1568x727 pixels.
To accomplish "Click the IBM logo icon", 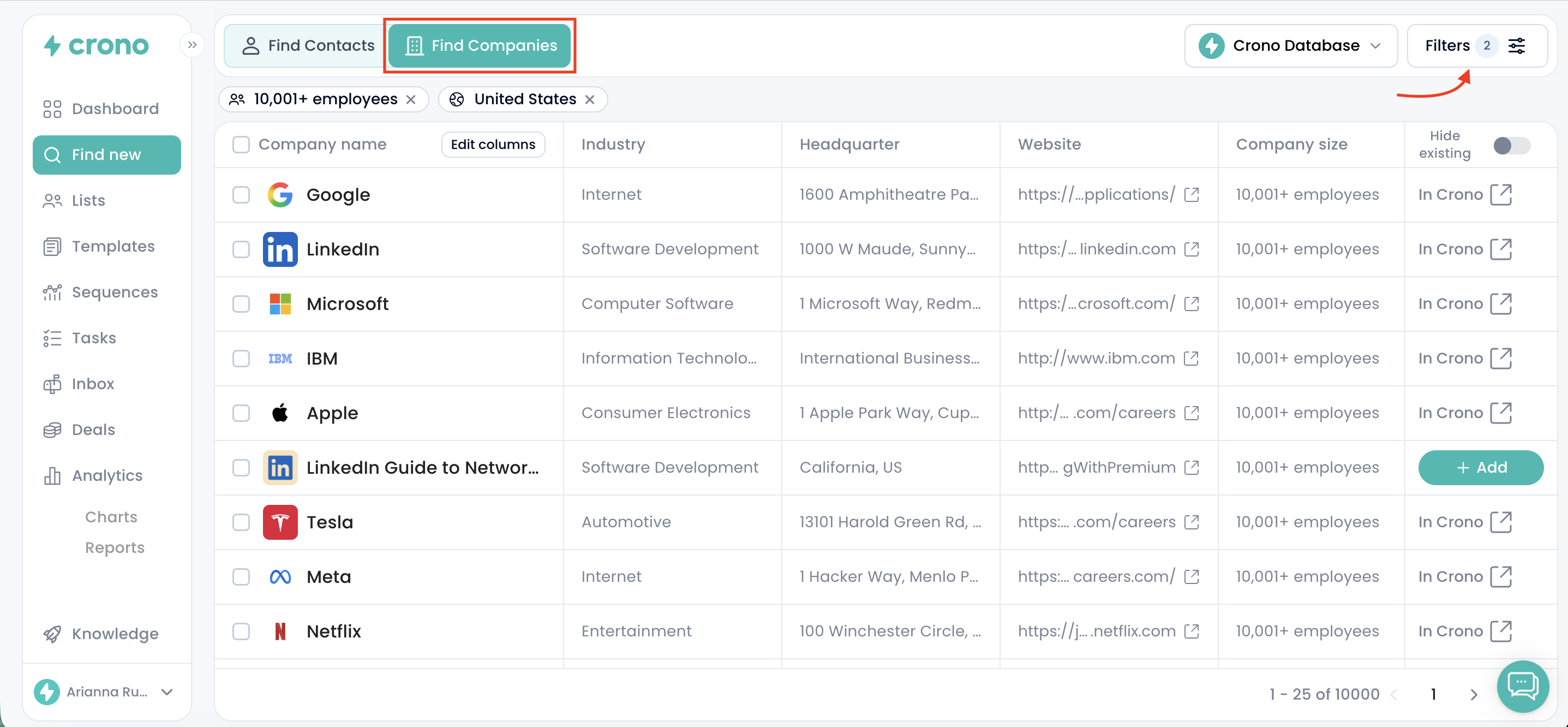I will (x=280, y=359).
